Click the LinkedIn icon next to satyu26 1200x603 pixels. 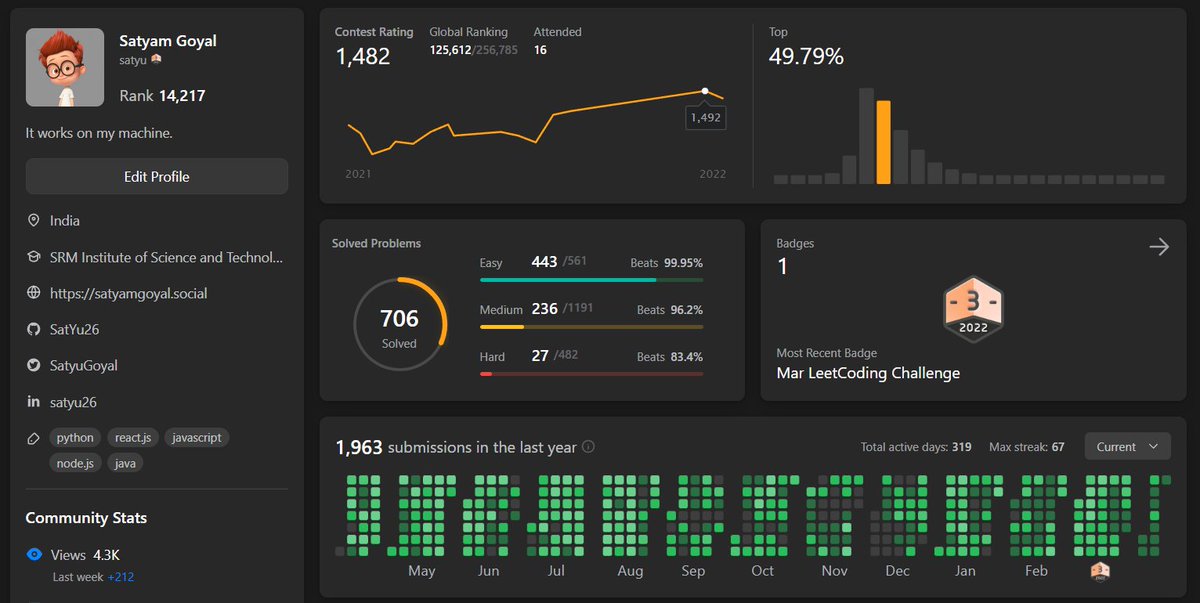pyautogui.click(x=33, y=402)
